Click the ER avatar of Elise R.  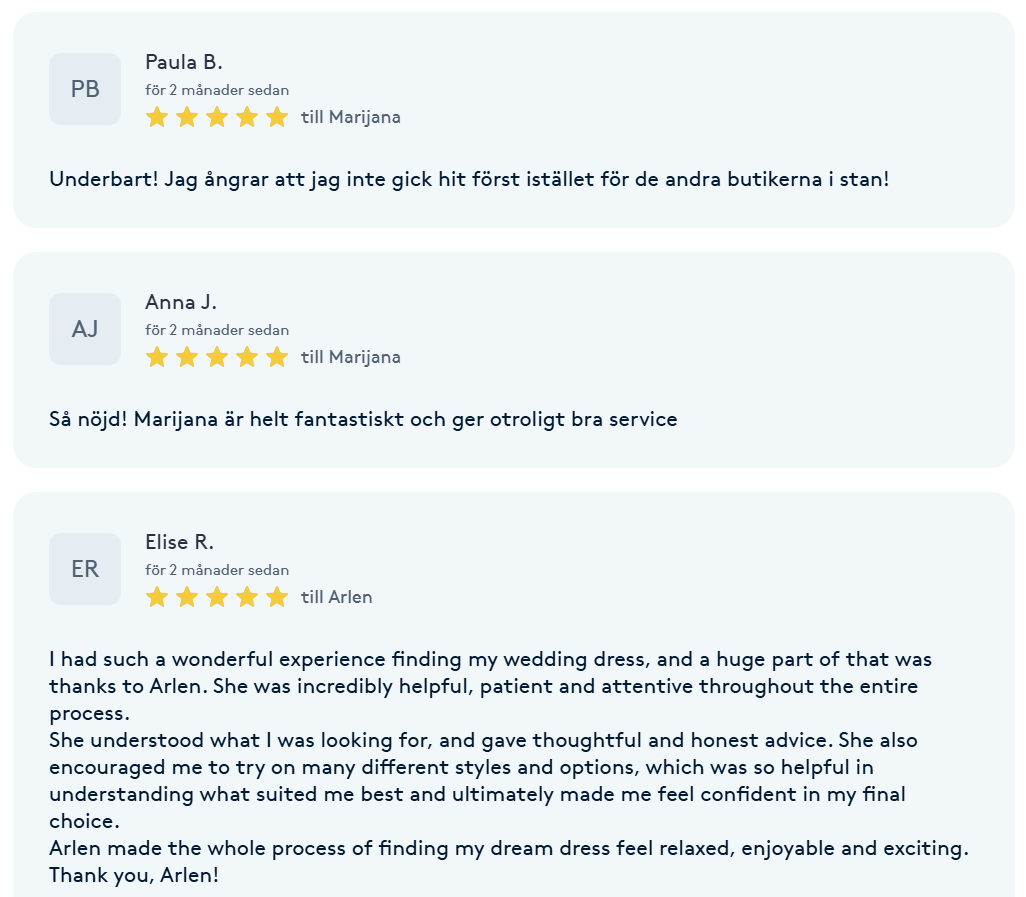(85, 569)
